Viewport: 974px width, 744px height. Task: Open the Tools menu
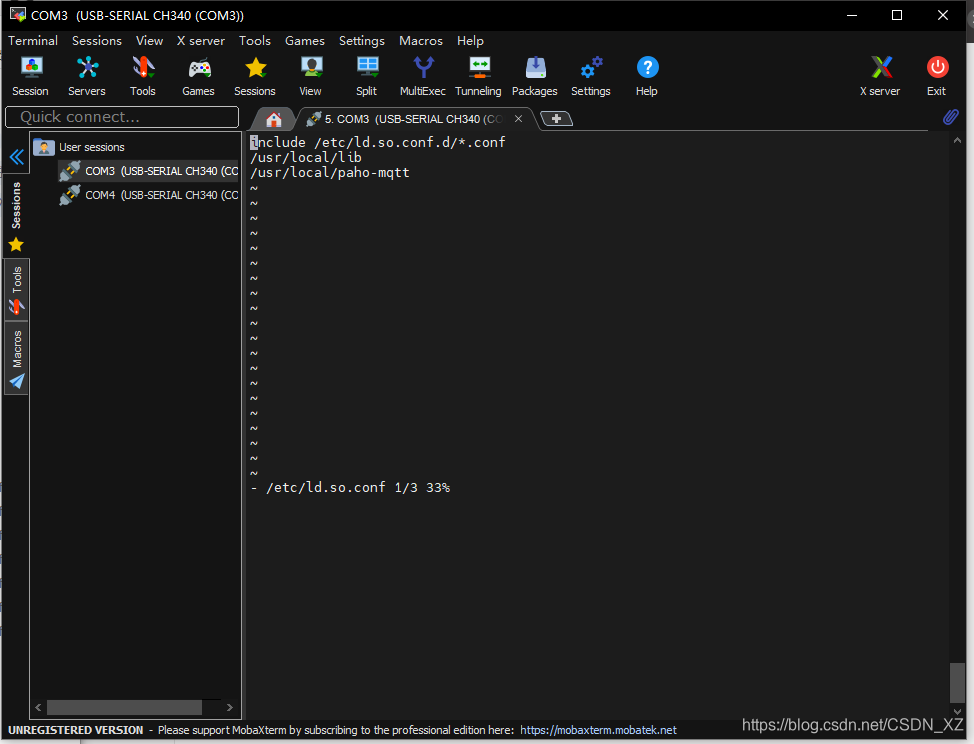pyautogui.click(x=255, y=40)
